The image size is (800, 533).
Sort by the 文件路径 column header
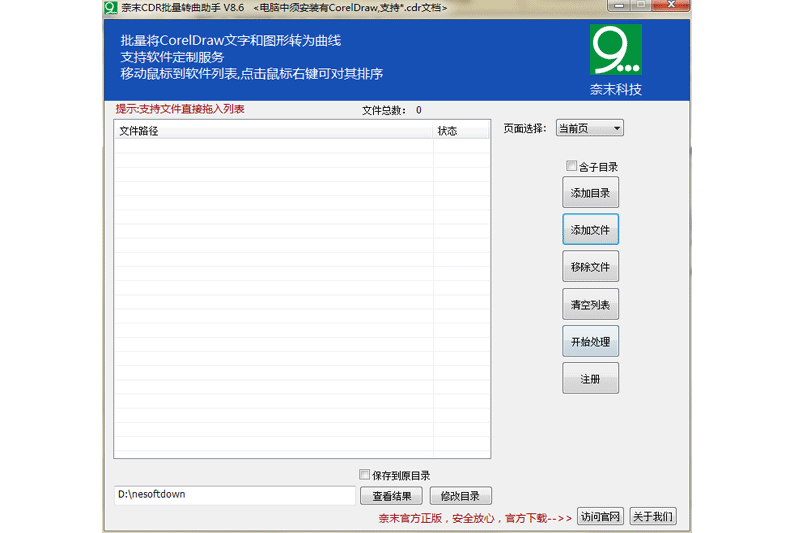pyautogui.click(x=273, y=131)
